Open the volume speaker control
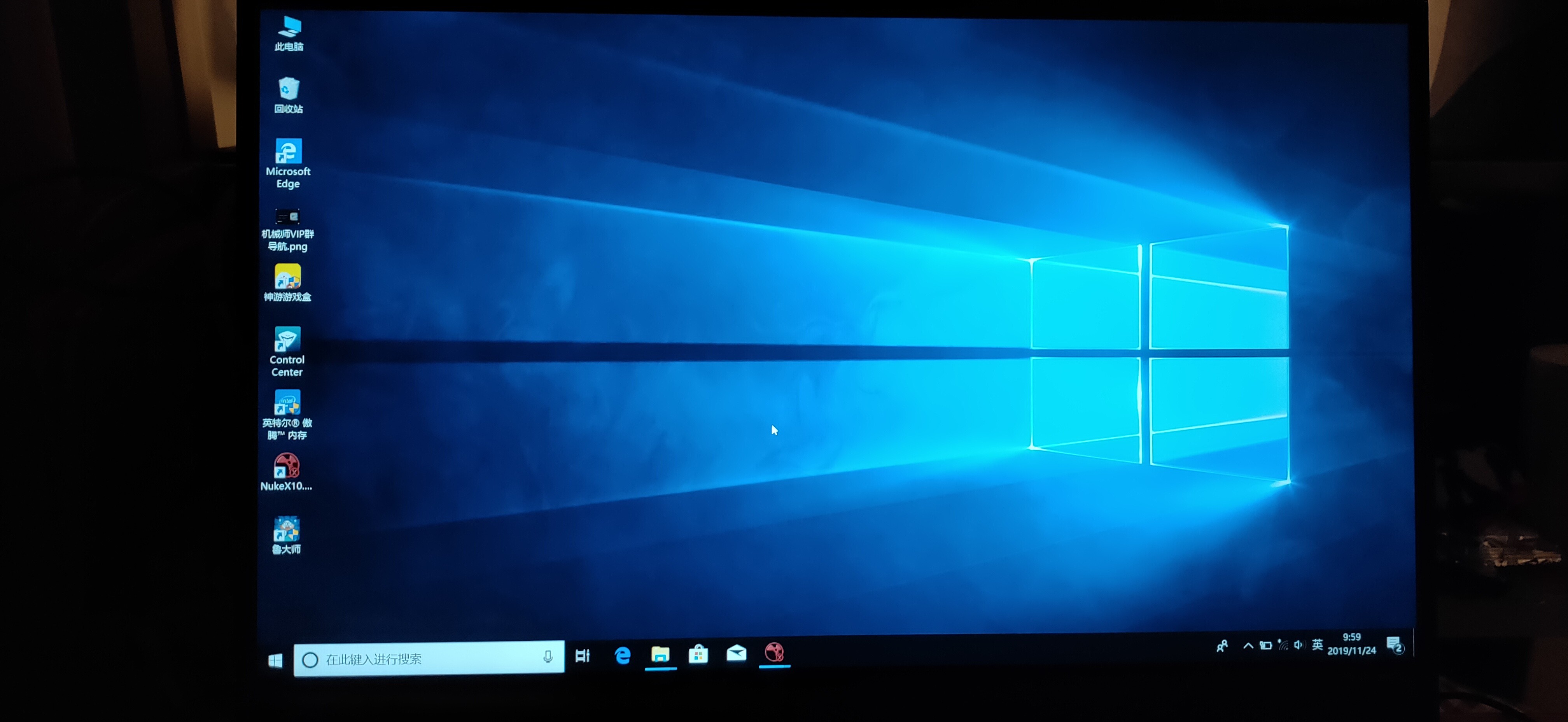 [1298, 645]
